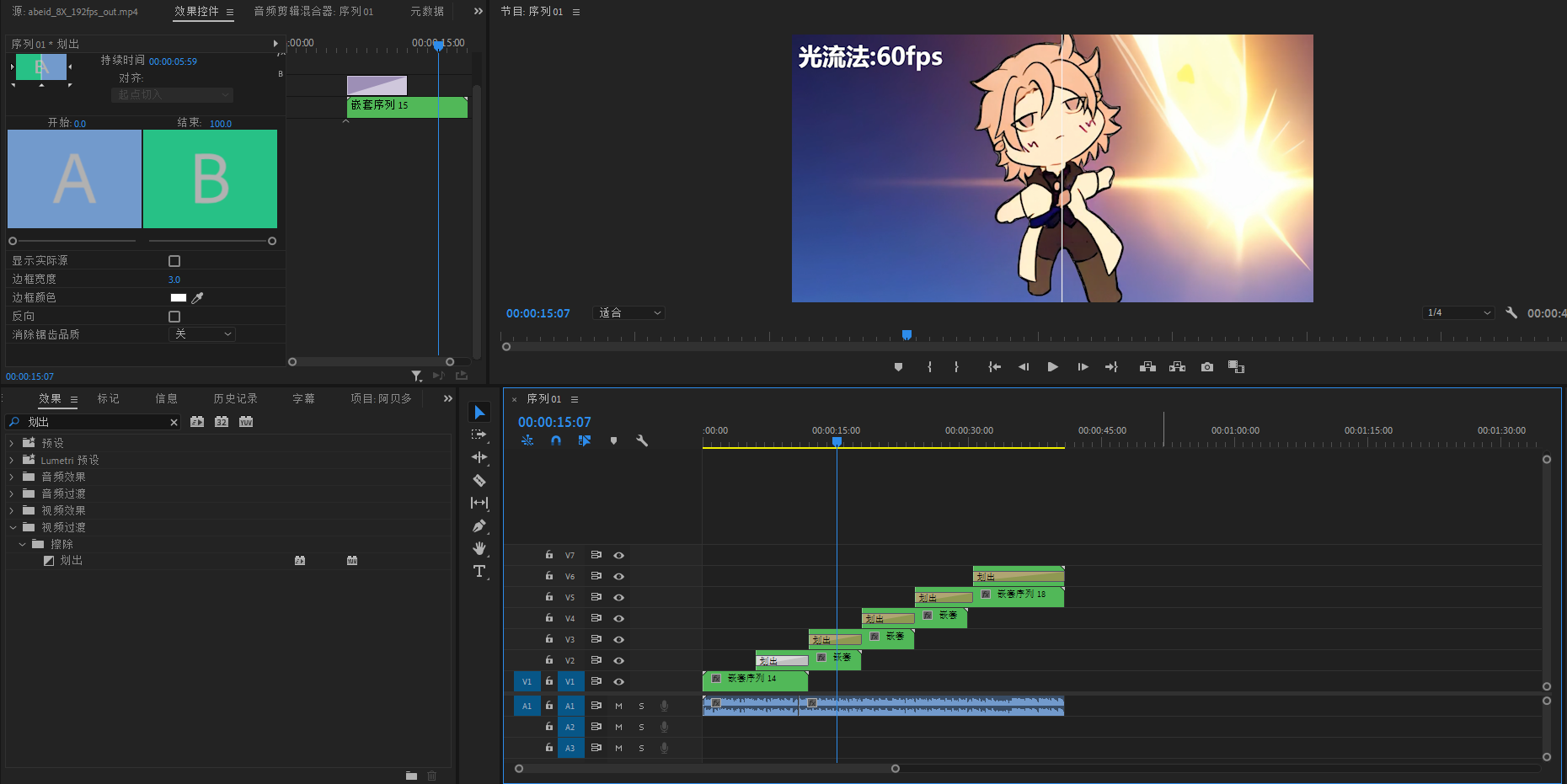The height and width of the screenshot is (784, 1567).
Task: Select the Type tool
Action: (x=479, y=571)
